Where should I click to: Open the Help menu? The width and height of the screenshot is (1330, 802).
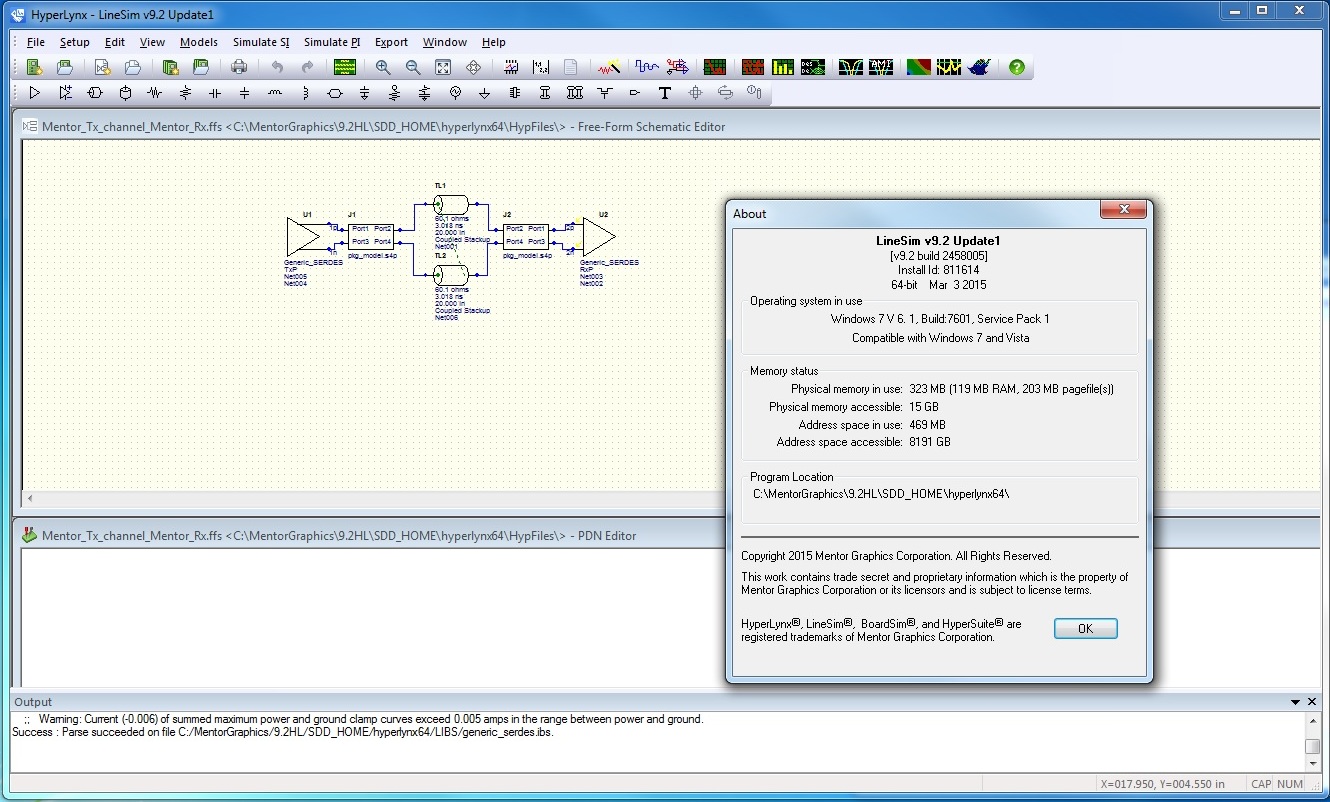494,42
